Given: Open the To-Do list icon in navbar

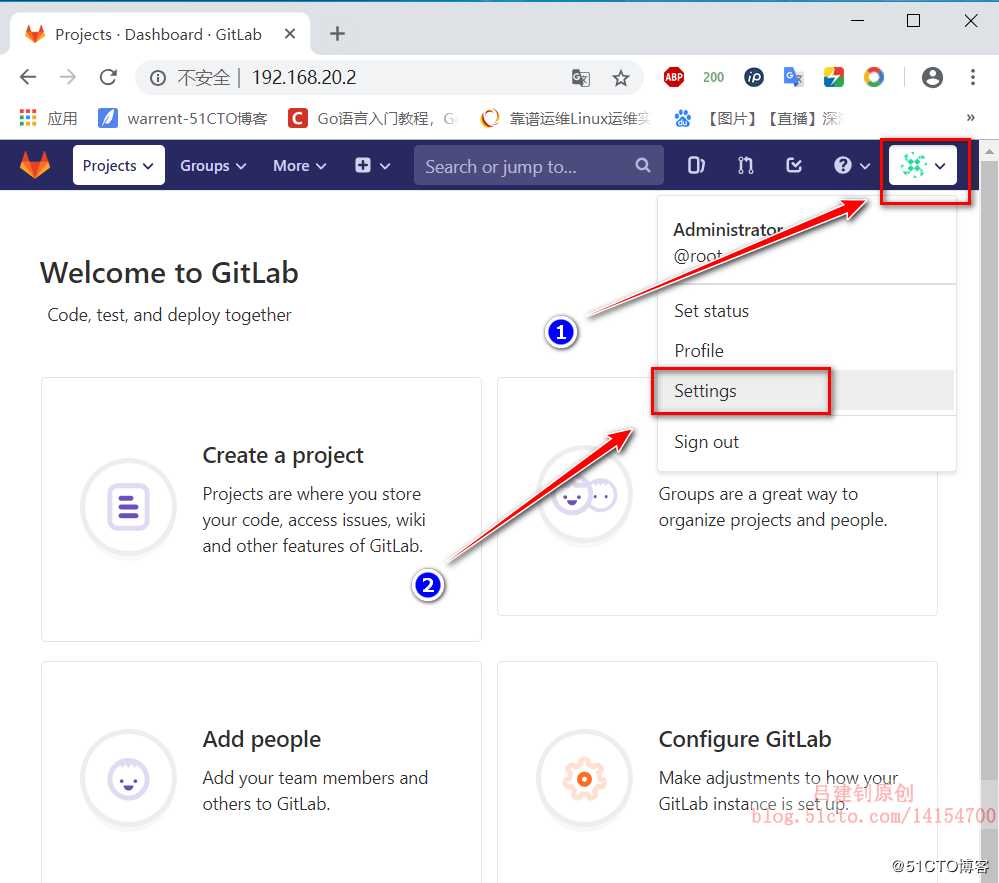Looking at the screenshot, I should tap(794, 166).
